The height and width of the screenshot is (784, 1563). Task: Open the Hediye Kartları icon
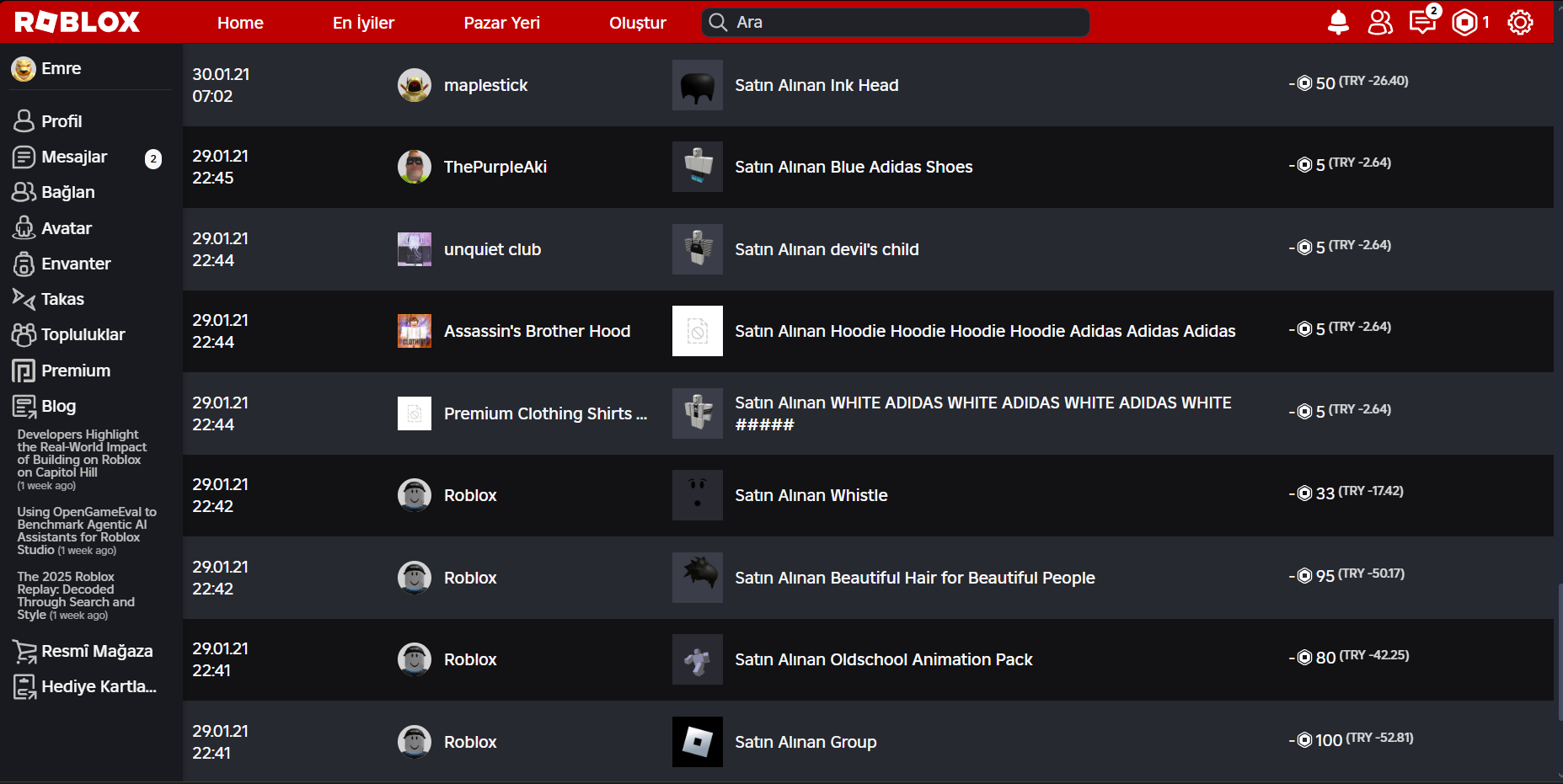[24, 687]
